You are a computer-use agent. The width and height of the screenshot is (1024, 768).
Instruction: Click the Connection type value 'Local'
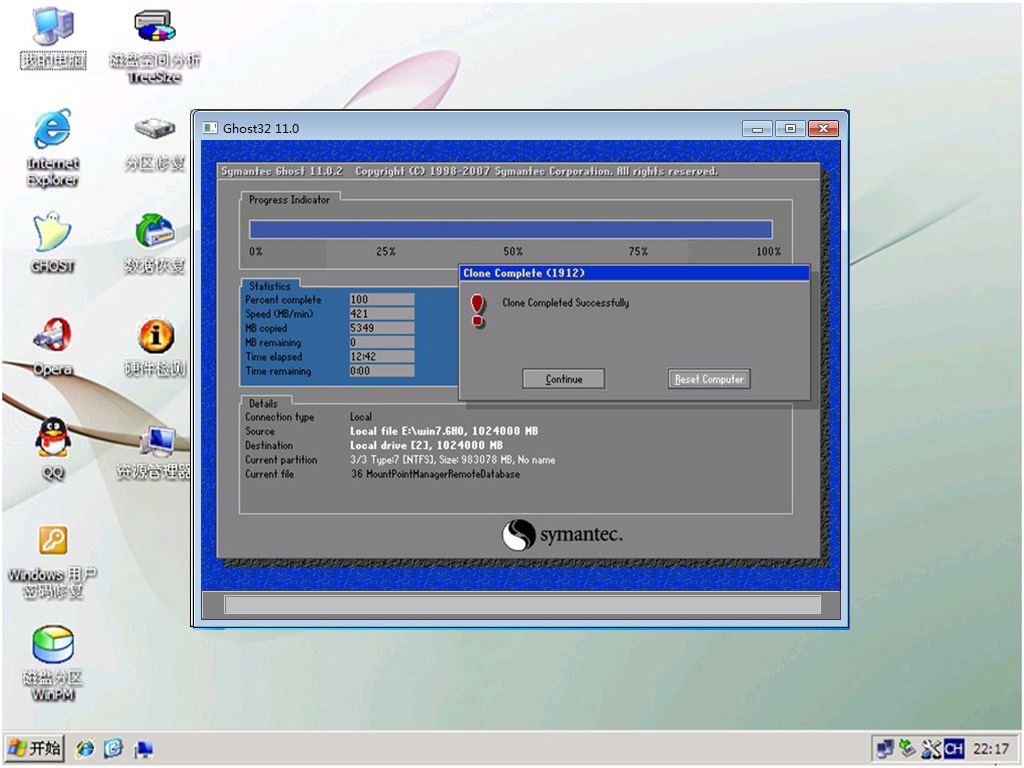(x=360, y=417)
